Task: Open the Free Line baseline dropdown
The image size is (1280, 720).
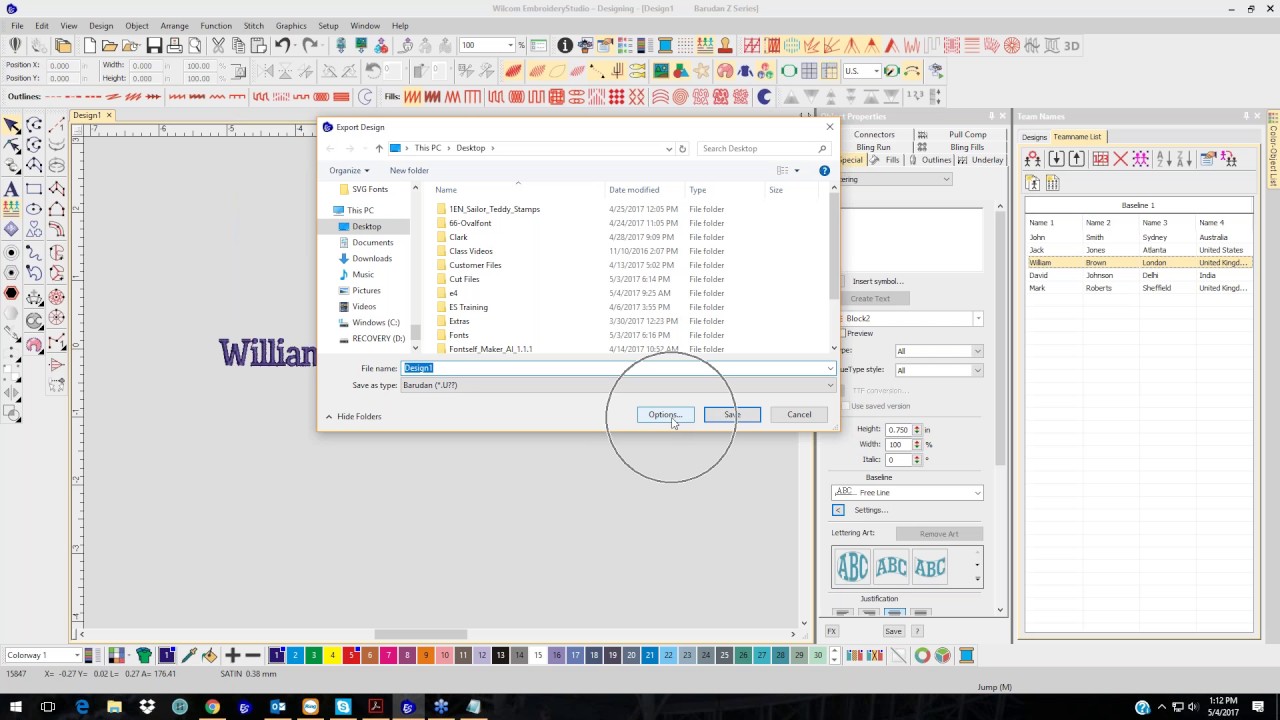Action: pyautogui.click(x=977, y=492)
